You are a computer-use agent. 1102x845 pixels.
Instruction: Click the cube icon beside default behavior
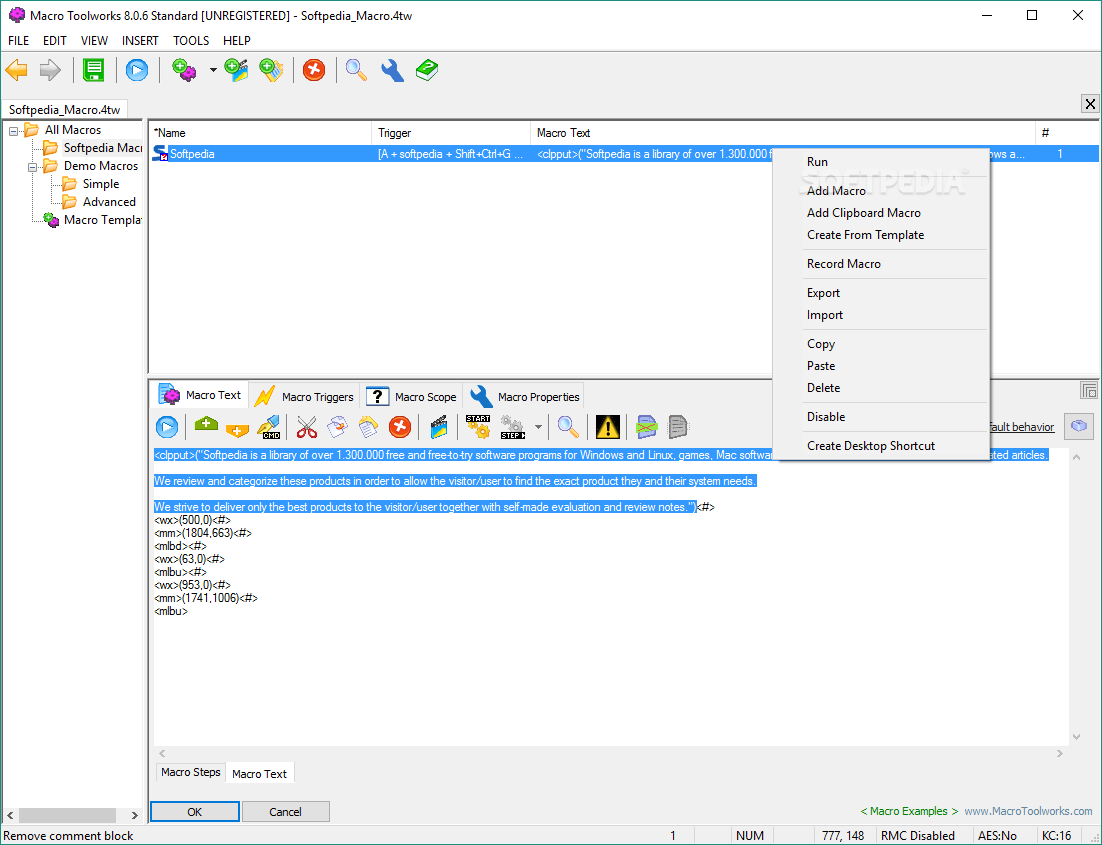tap(1079, 426)
